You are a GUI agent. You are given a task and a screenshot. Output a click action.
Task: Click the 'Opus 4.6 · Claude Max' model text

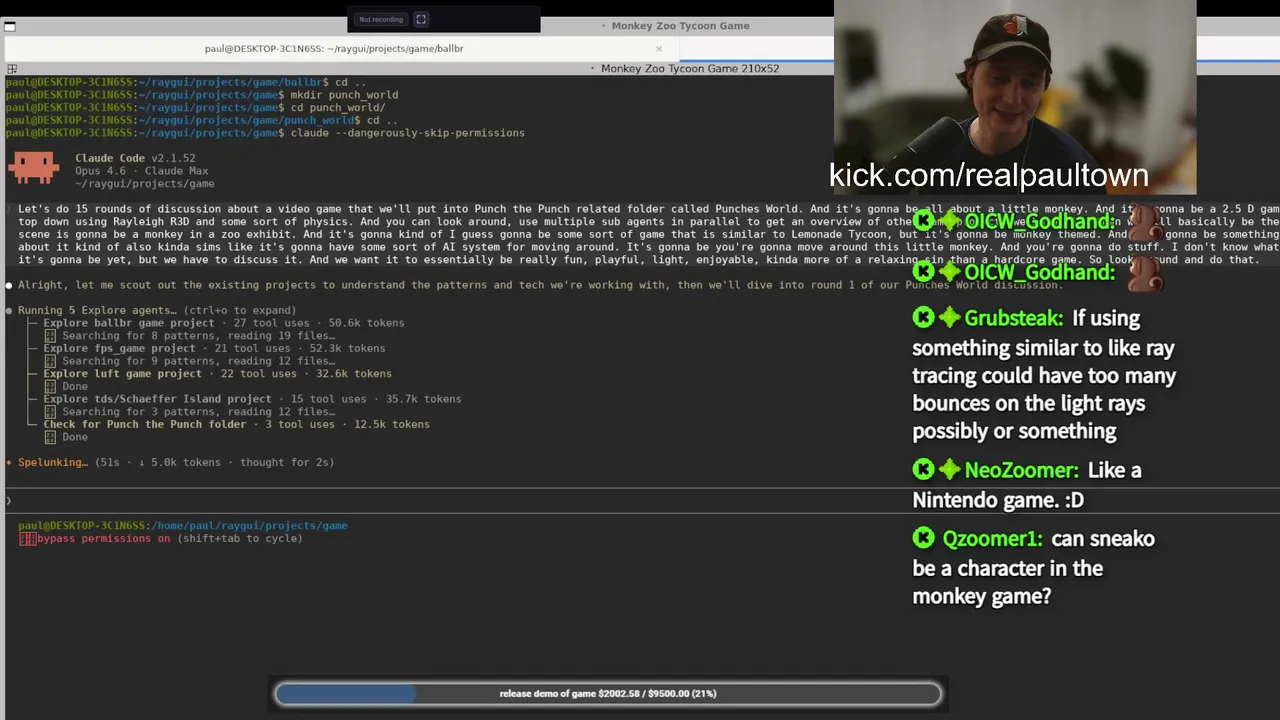tap(142, 171)
